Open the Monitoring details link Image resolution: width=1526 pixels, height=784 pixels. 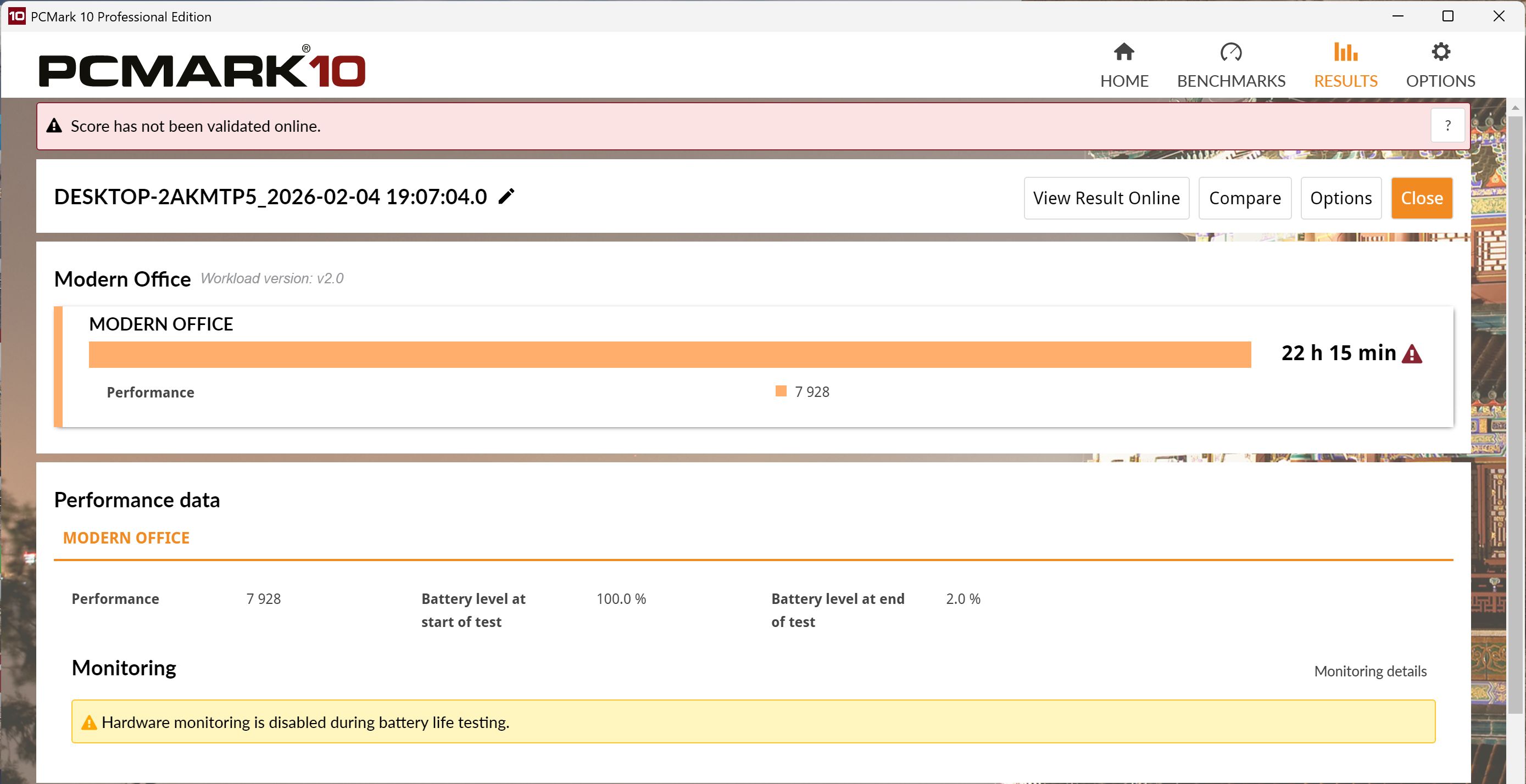click(x=1369, y=671)
